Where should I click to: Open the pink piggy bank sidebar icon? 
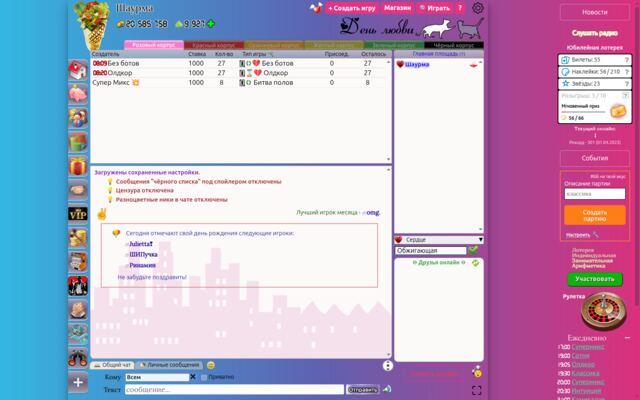[78, 94]
